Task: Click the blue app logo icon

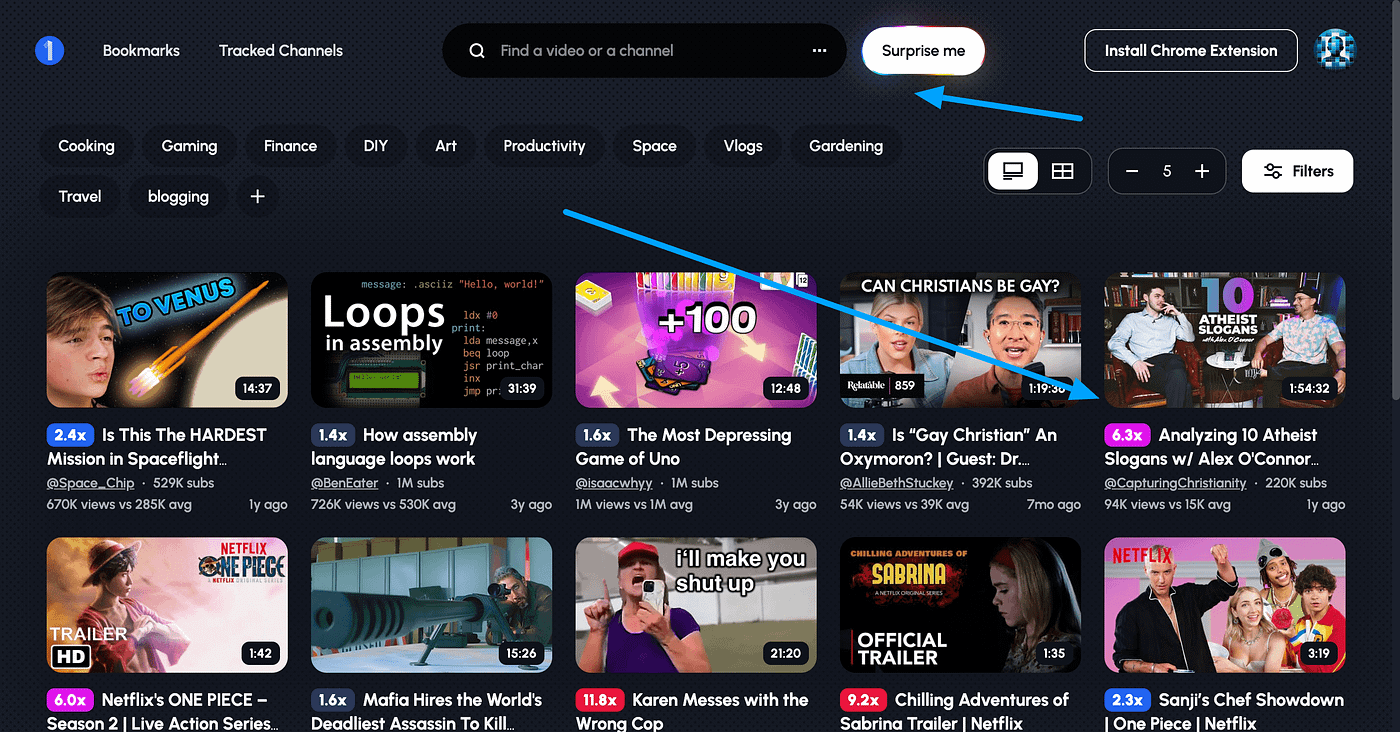Action: tap(49, 50)
